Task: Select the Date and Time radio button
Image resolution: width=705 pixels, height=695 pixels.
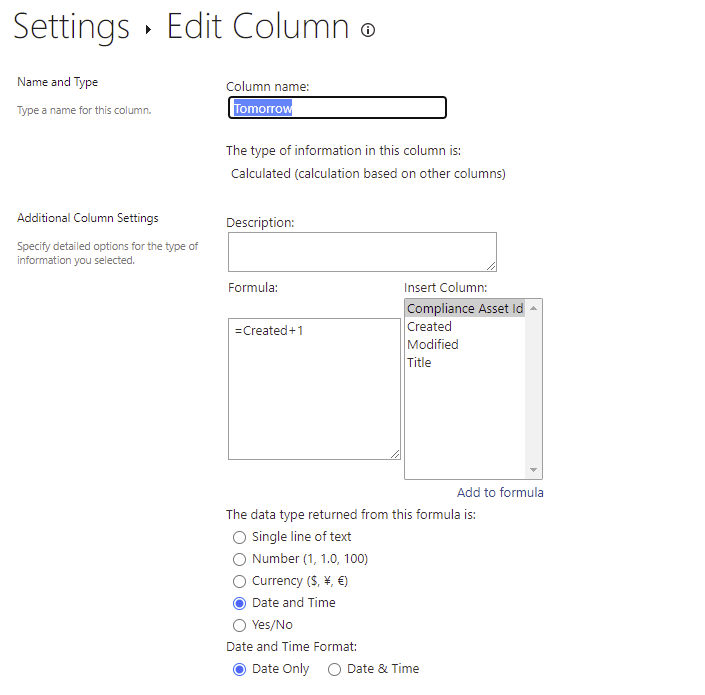Action: point(240,603)
